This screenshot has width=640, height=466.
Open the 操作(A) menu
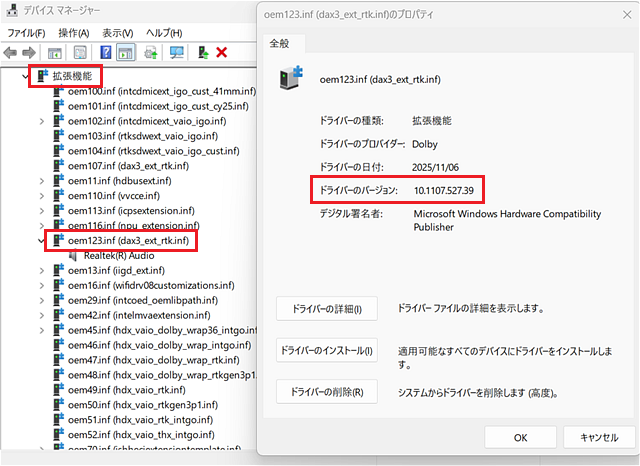73,33
